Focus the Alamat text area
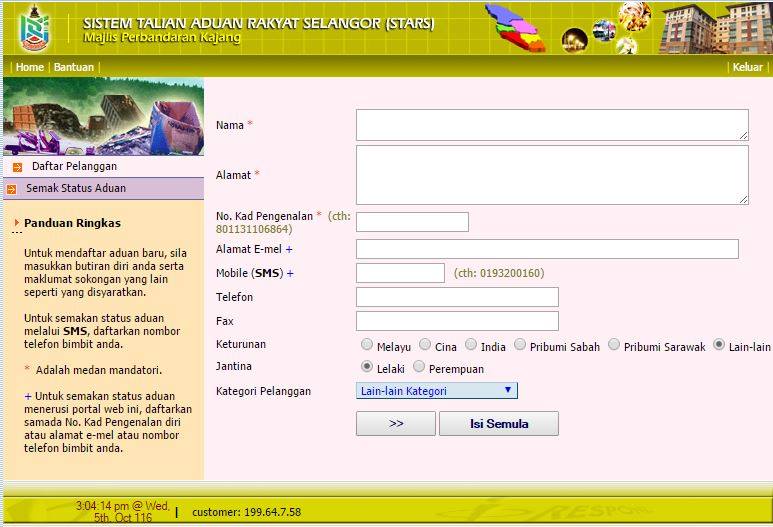Viewport: 773px width, 527px height. click(x=552, y=175)
